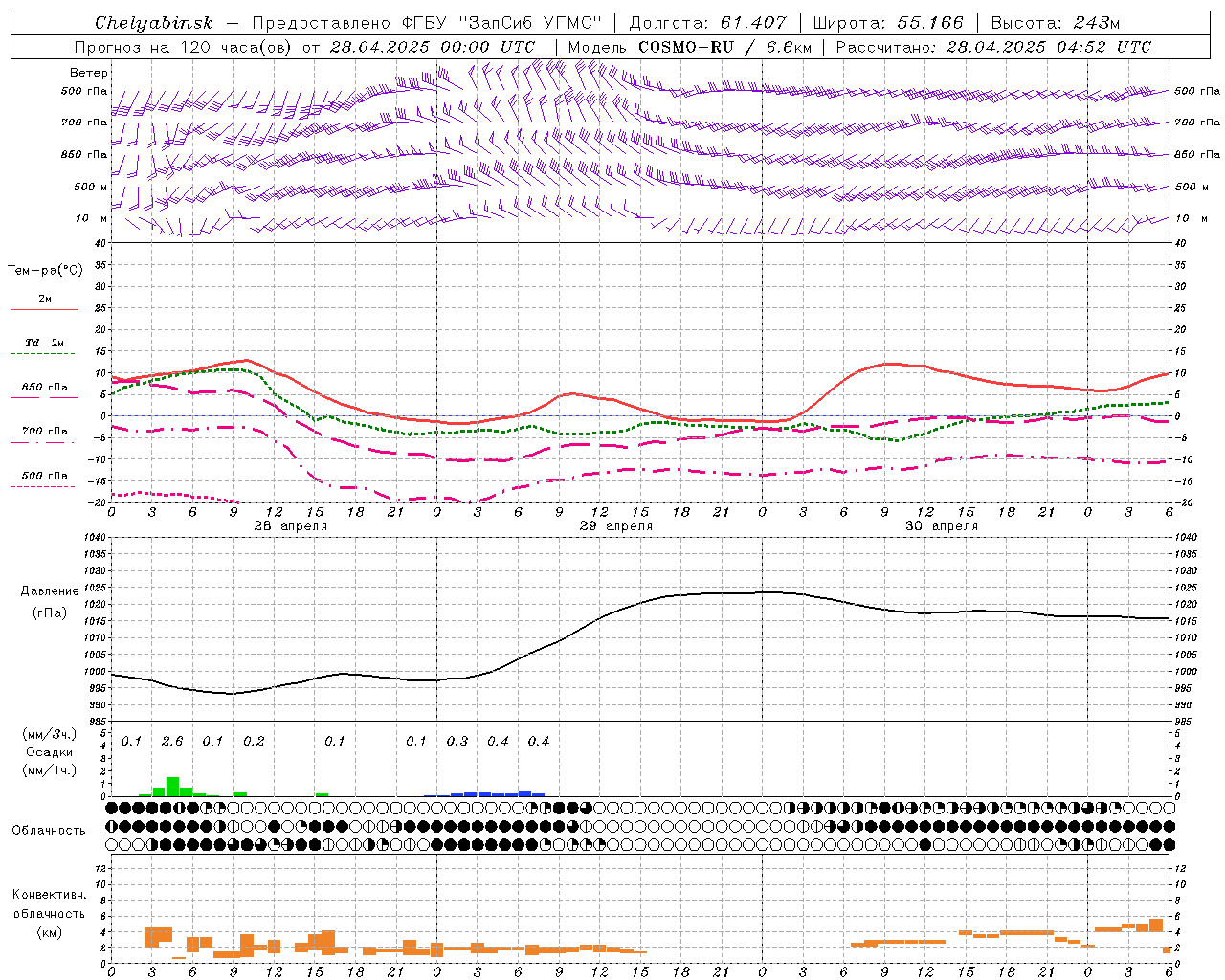Click the "Долгота: 61.407" header value

pos(707,23)
